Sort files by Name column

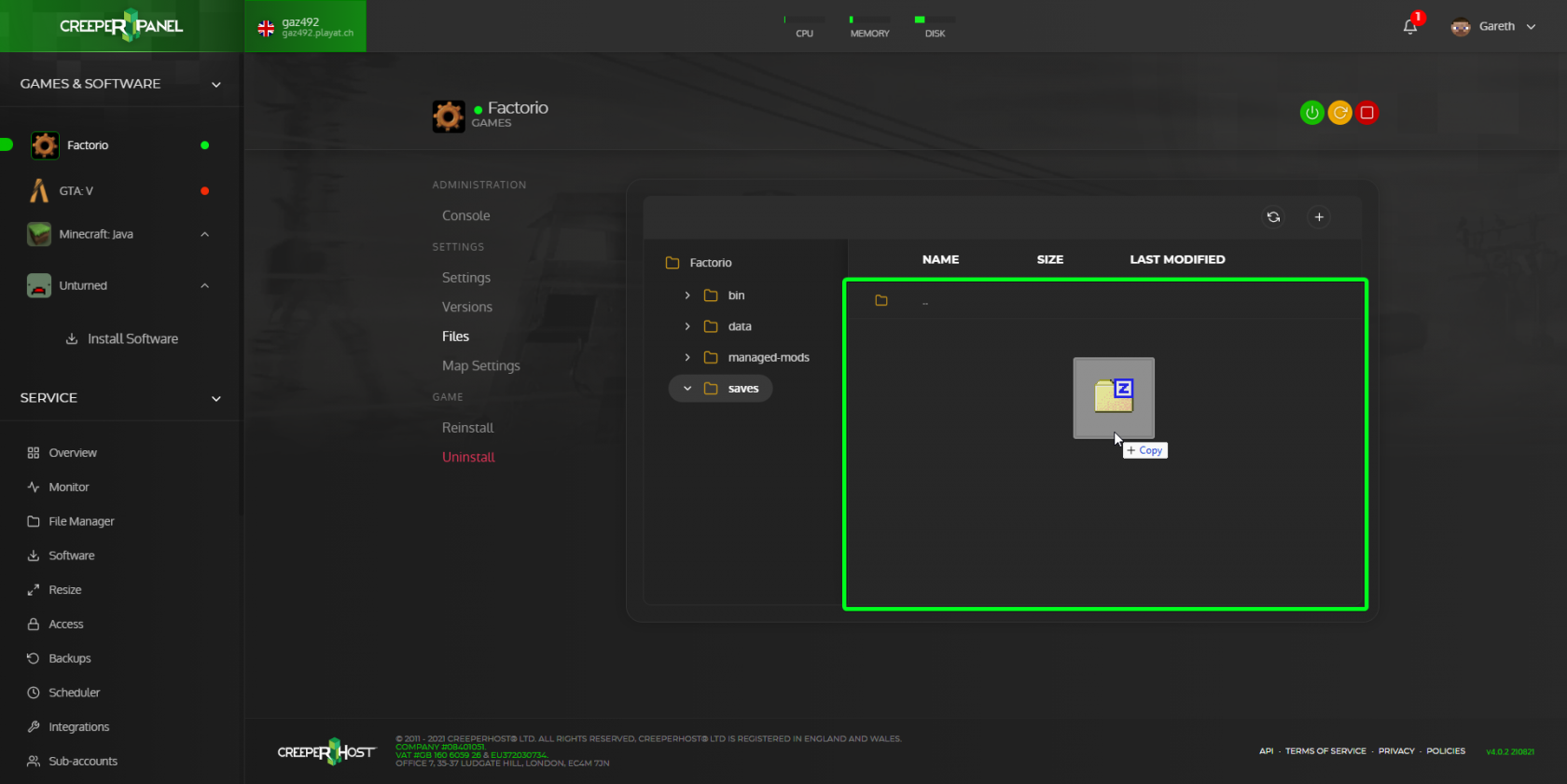pyautogui.click(x=940, y=259)
